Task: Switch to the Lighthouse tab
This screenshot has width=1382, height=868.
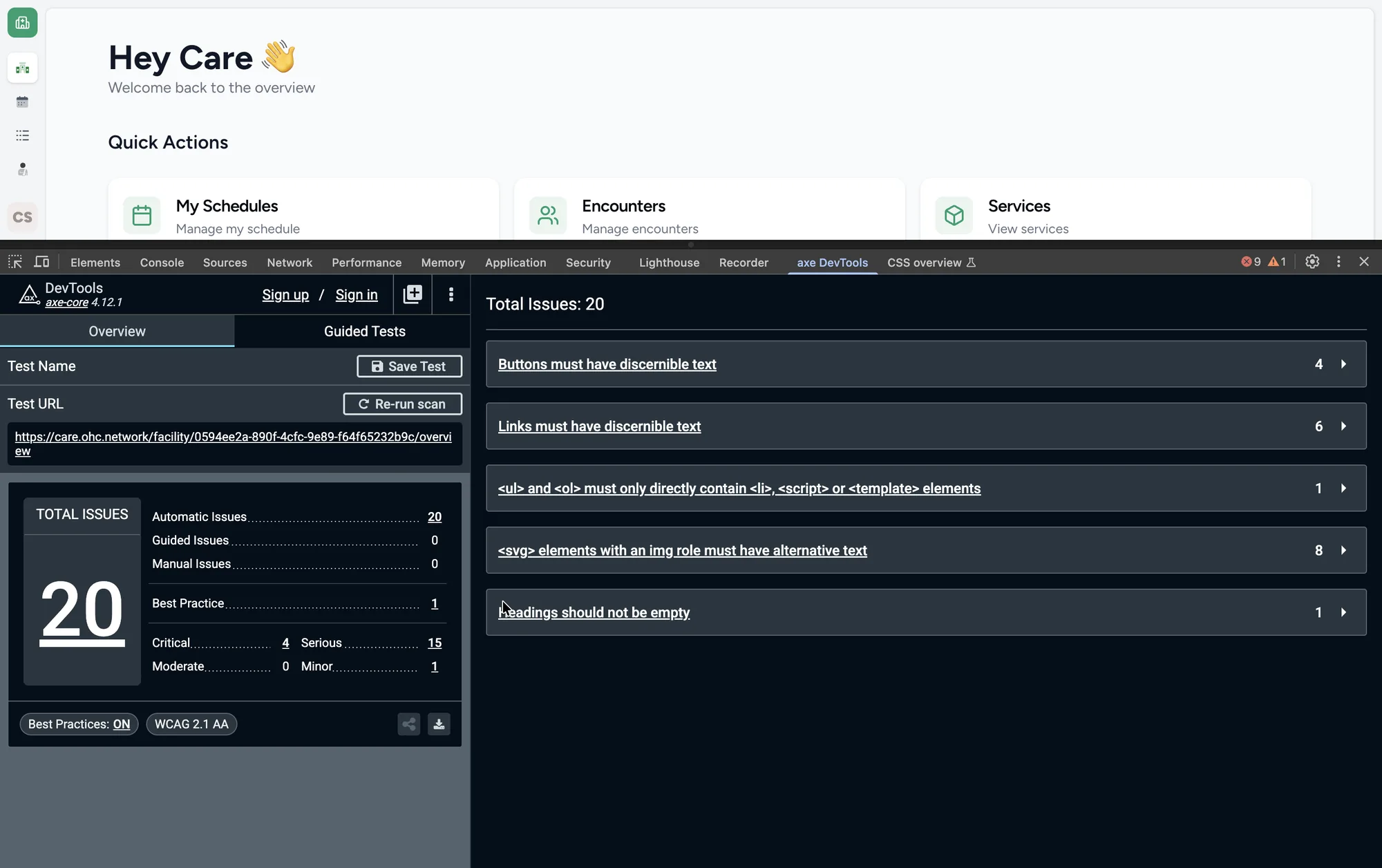Action: pos(669,263)
